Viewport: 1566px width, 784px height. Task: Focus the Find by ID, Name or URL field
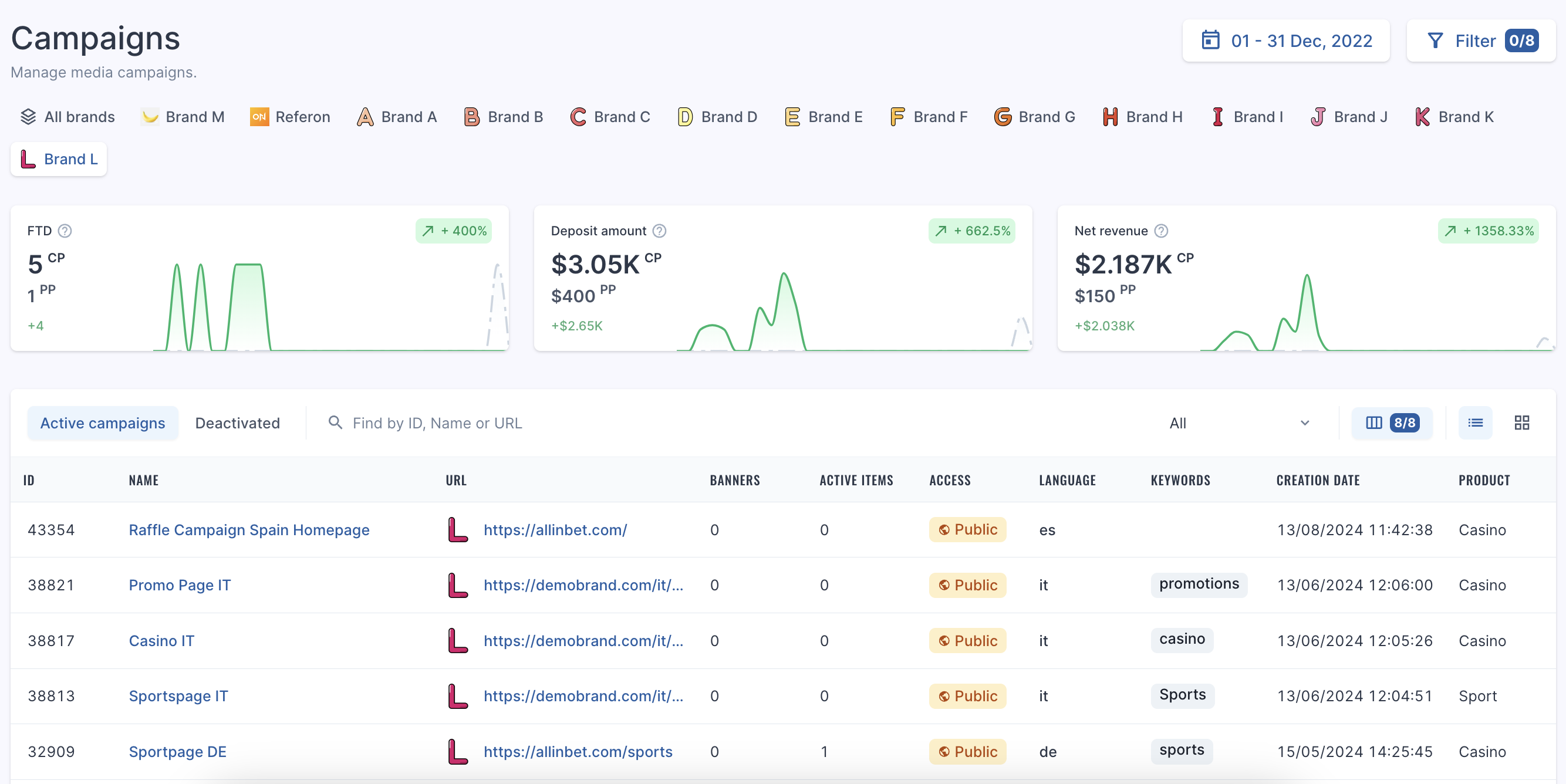pos(730,423)
